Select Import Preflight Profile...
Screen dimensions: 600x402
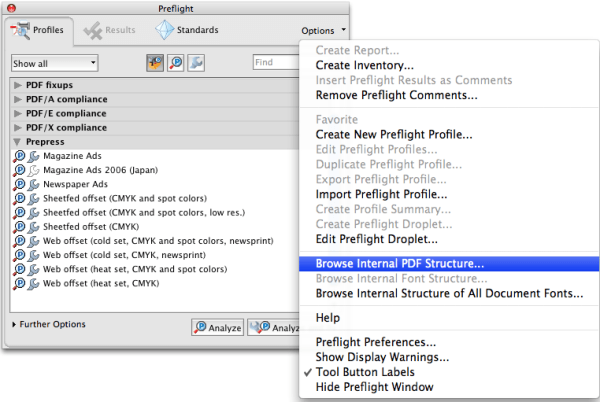(381, 194)
